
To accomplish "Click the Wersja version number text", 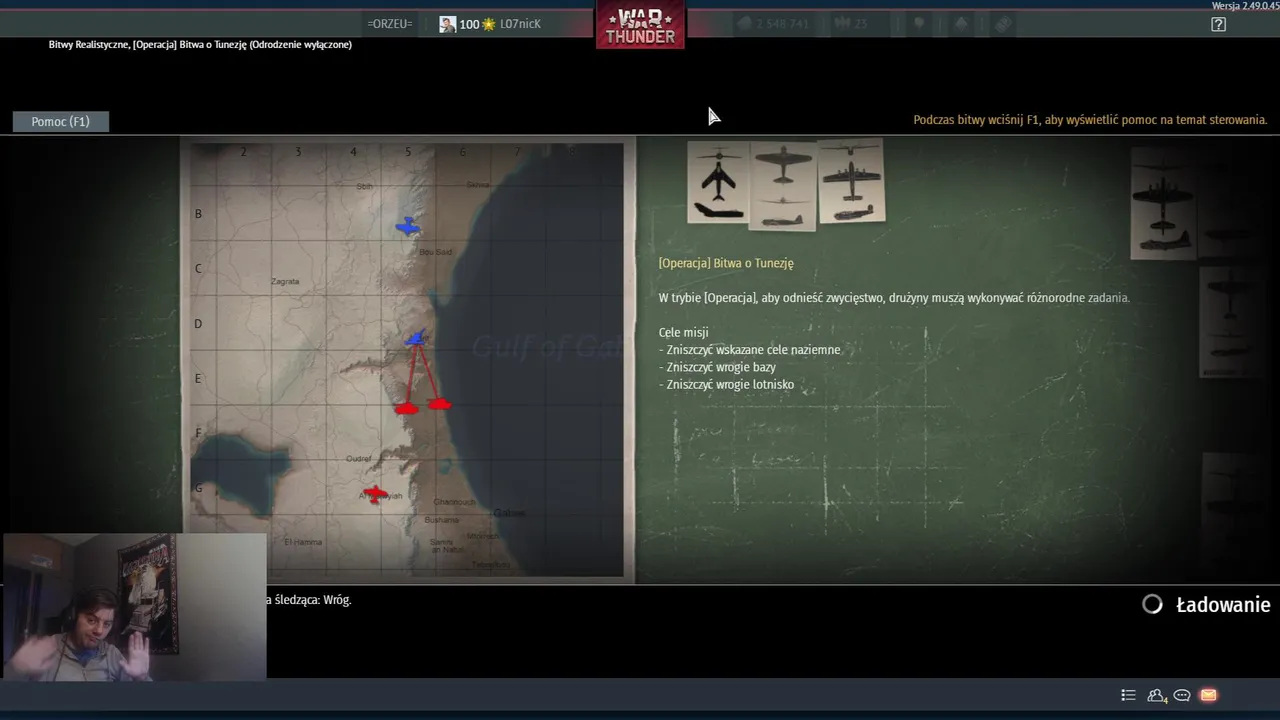I will pyautogui.click(x=1245, y=6).
